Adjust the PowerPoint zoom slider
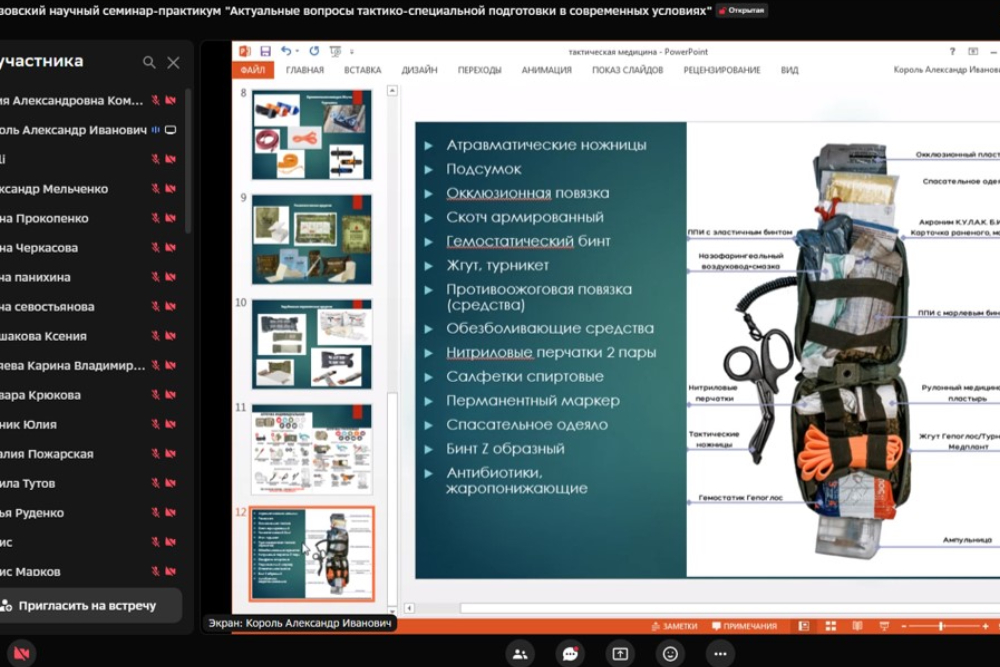This screenshot has height=667, width=1000. tap(940, 626)
